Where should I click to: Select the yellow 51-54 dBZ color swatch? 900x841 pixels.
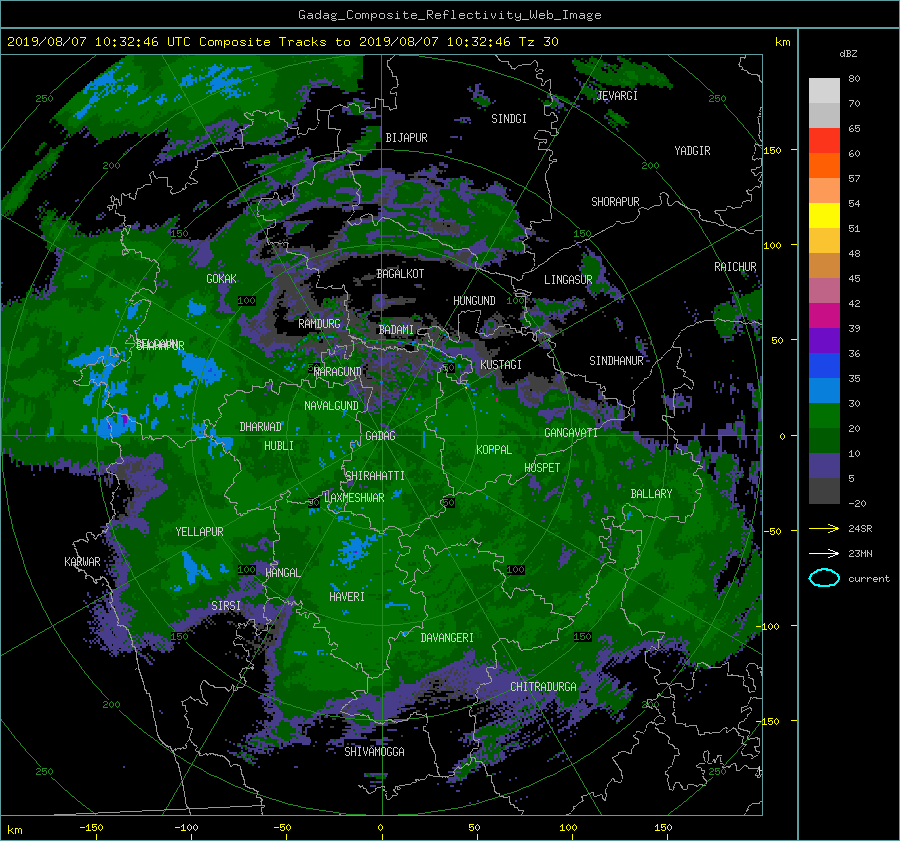pyautogui.click(x=824, y=216)
